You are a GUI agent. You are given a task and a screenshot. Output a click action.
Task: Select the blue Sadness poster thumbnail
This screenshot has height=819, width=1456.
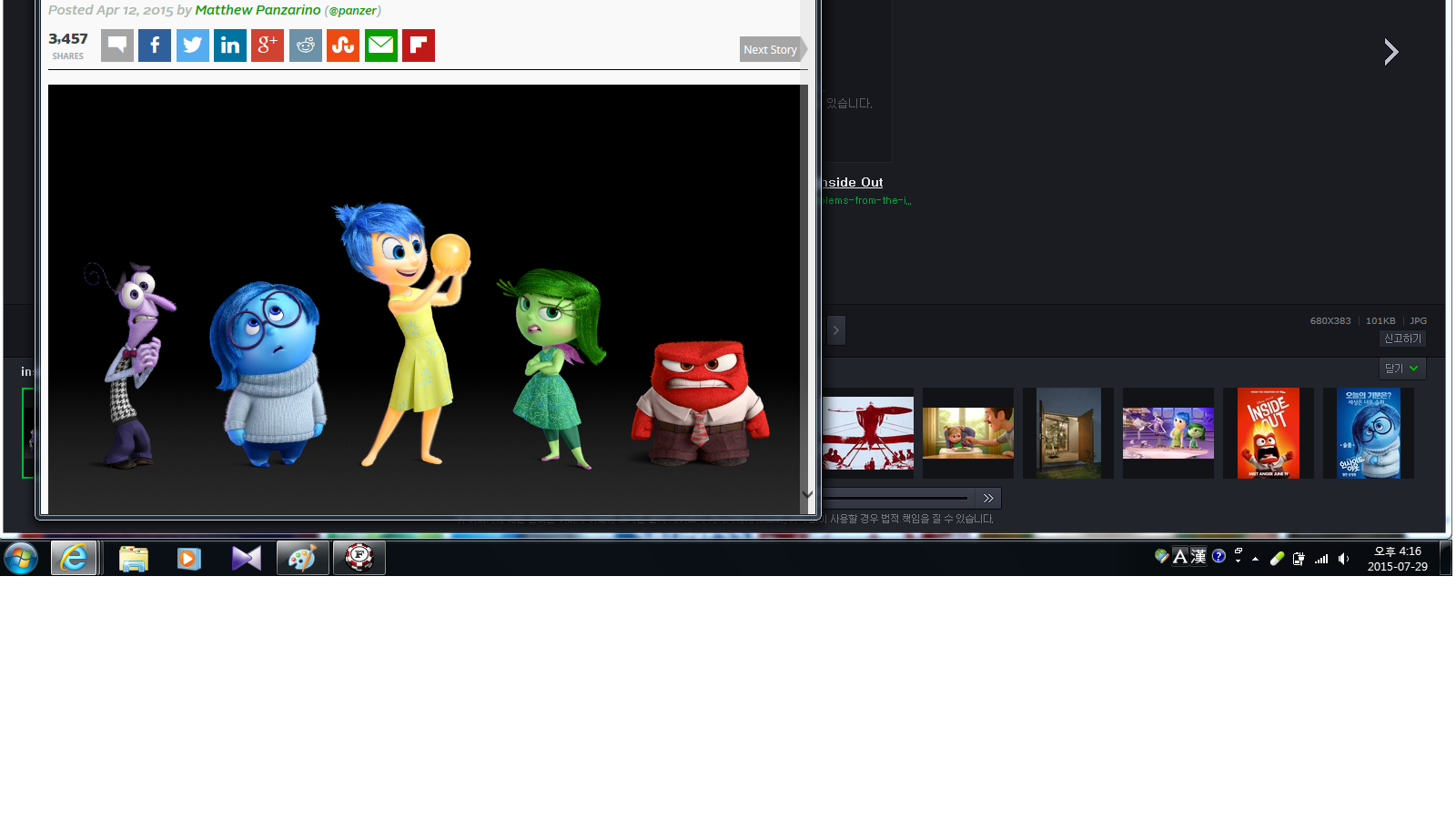1369,433
